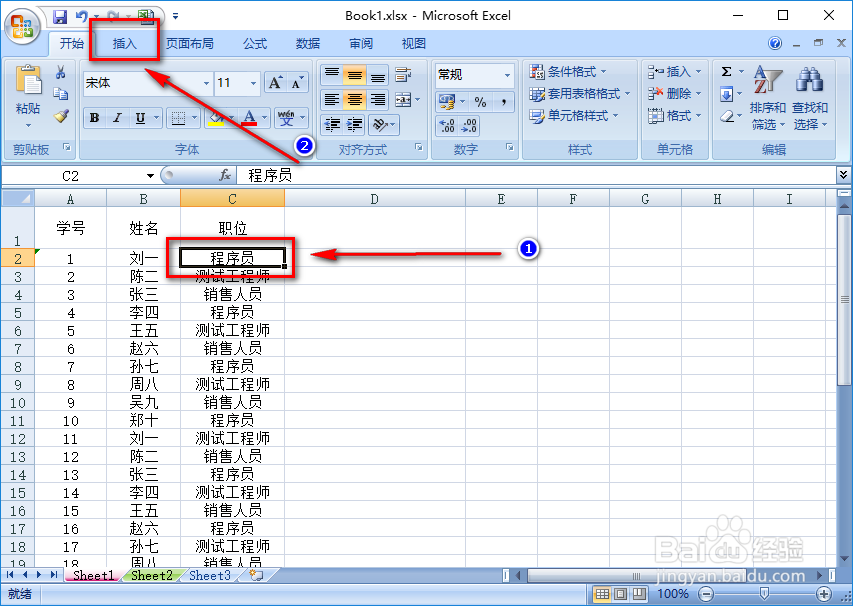Viewport: 853px width, 606px height.
Task: Open Excel Help question mark
Action: click(775, 43)
